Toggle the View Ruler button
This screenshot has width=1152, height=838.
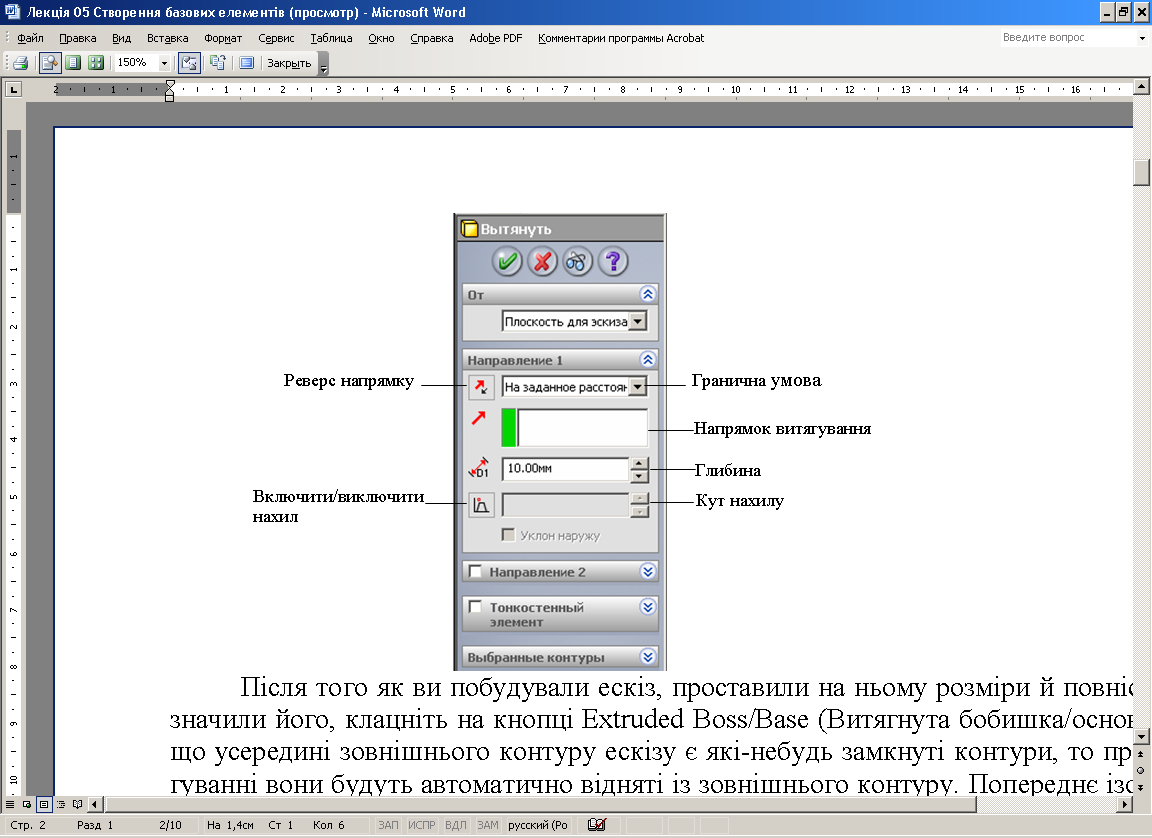(x=189, y=63)
